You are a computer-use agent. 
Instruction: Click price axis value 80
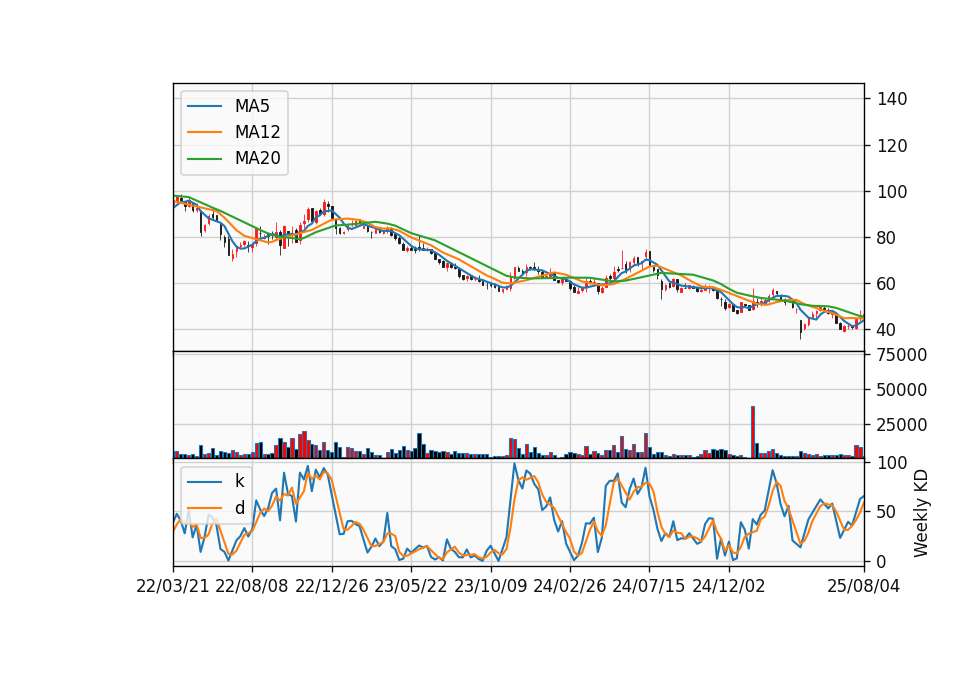point(887,238)
